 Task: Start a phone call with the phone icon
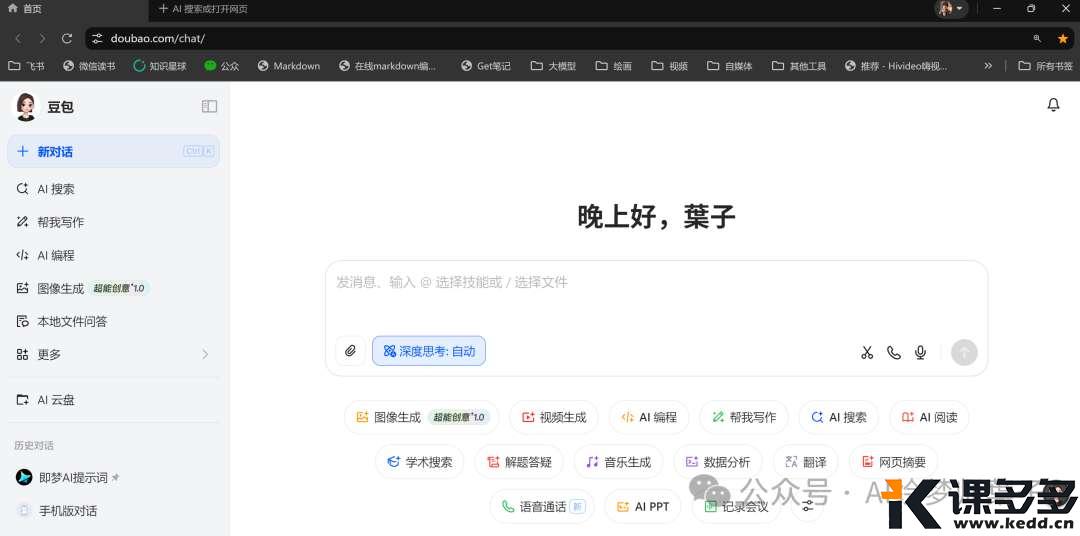tap(894, 352)
